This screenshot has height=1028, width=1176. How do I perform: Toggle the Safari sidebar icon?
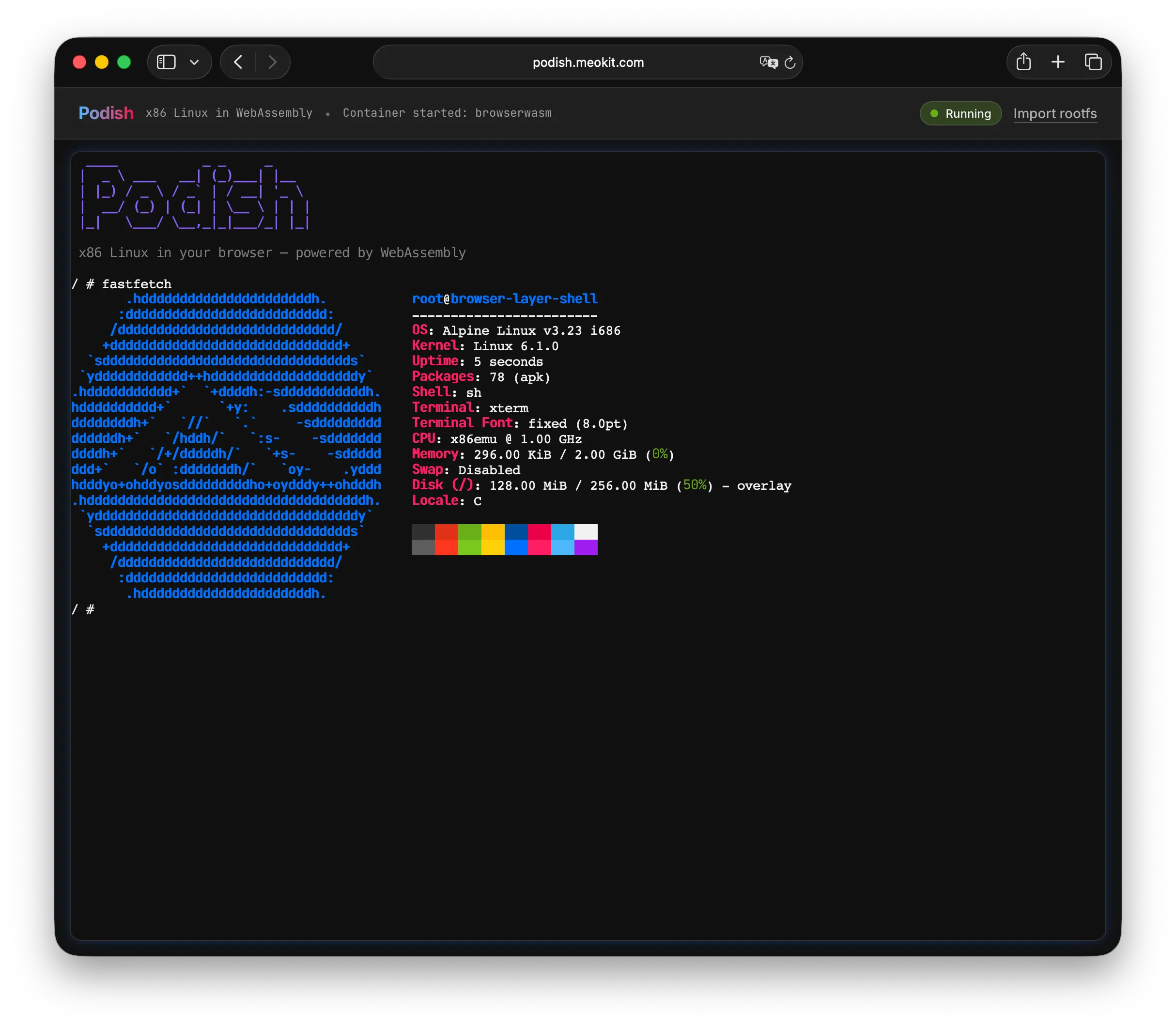(166, 62)
